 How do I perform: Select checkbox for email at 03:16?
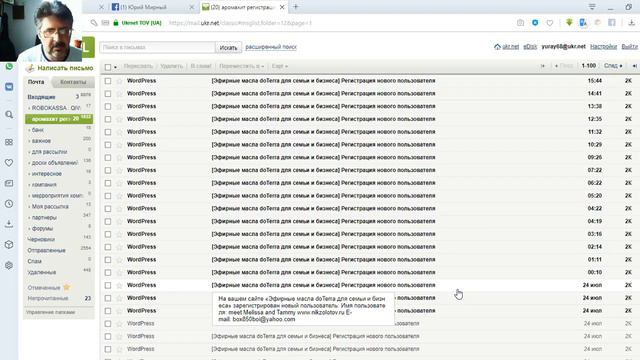click(x=108, y=234)
